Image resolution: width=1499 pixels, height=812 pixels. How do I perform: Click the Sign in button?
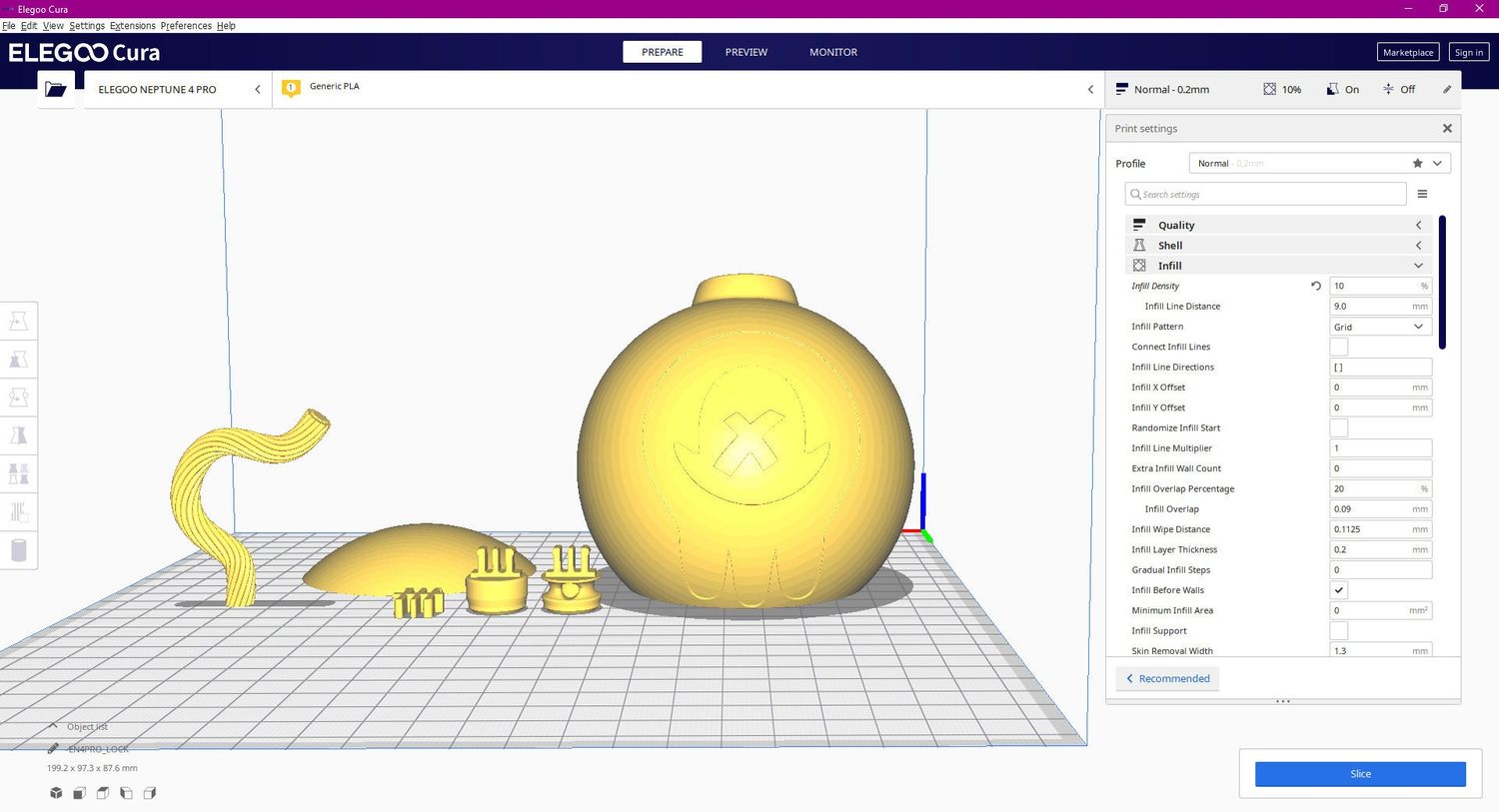point(1469,52)
